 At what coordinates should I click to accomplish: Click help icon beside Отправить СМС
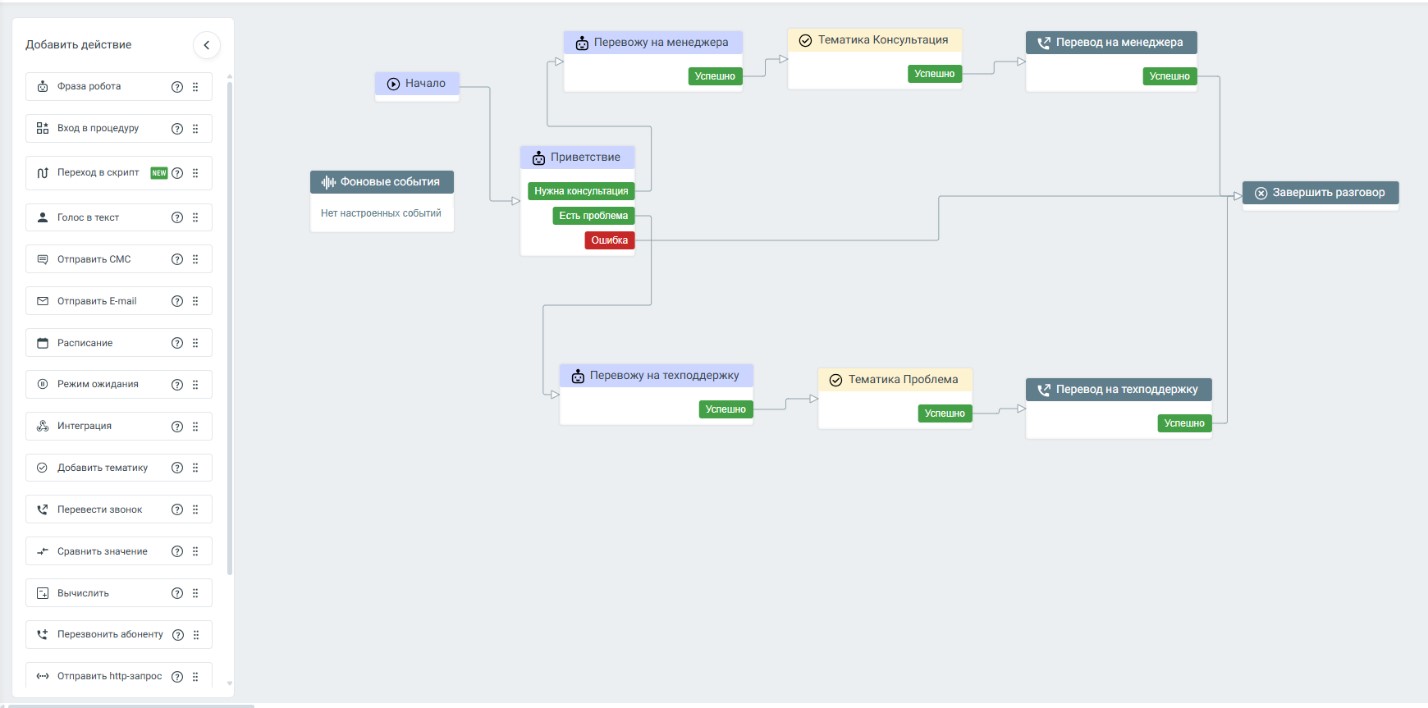pyautogui.click(x=177, y=260)
